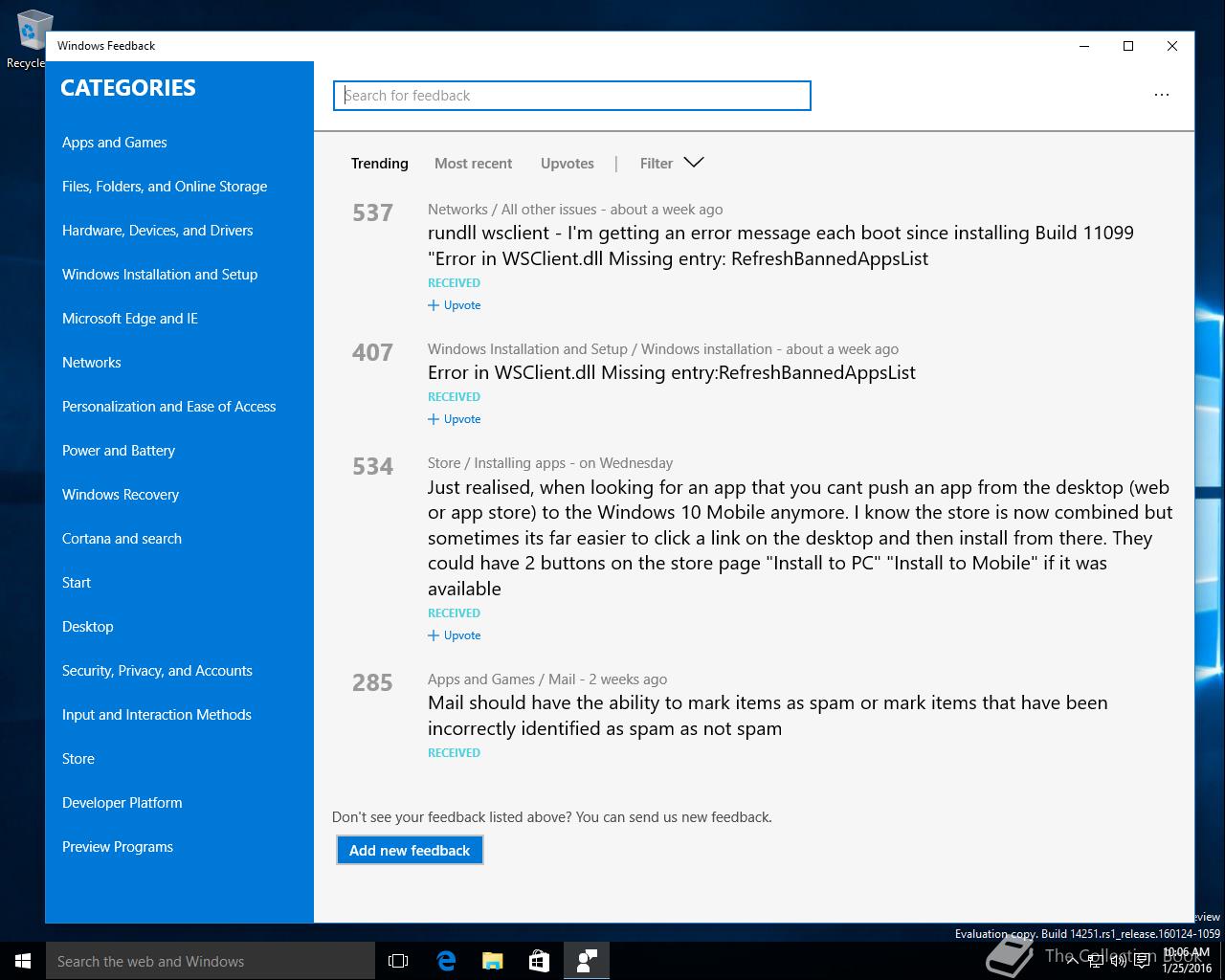Open Task View from taskbar
Image resolution: width=1225 pixels, height=980 pixels.
tap(398, 961)
